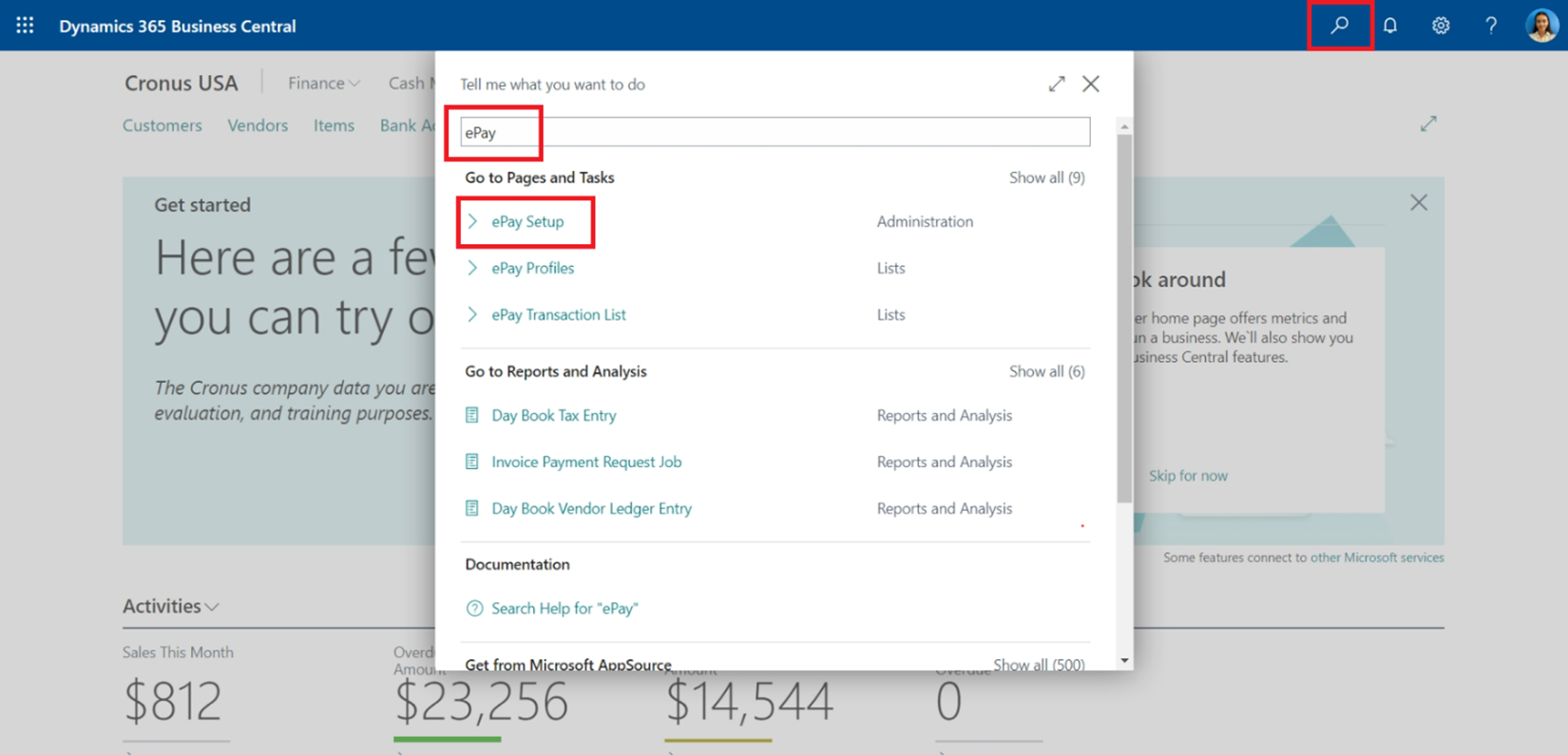1568x755 pixels.
Task: Click the $23,256 overdue amount tile
Action: tap(481, 701)
